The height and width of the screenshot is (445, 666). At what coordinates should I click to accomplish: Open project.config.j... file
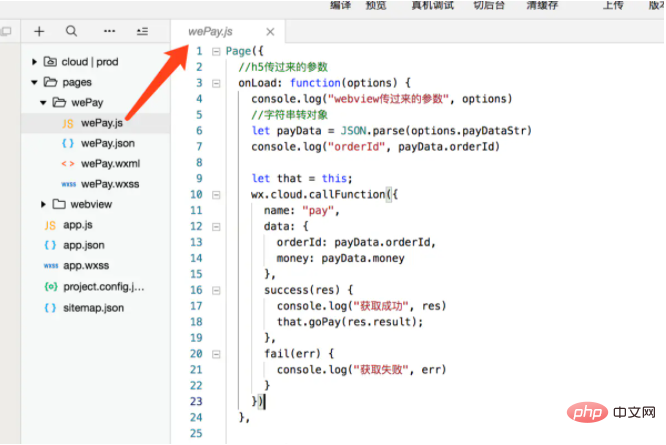tap(104, 287)
